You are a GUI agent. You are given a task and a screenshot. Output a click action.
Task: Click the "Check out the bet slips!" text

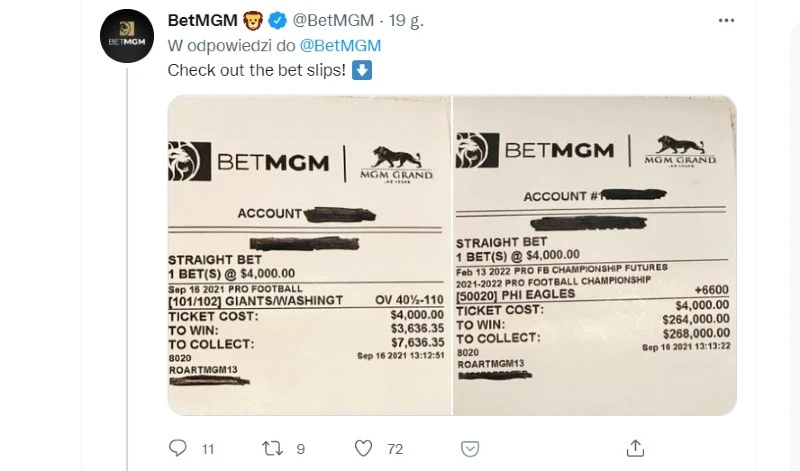(256, 70)
